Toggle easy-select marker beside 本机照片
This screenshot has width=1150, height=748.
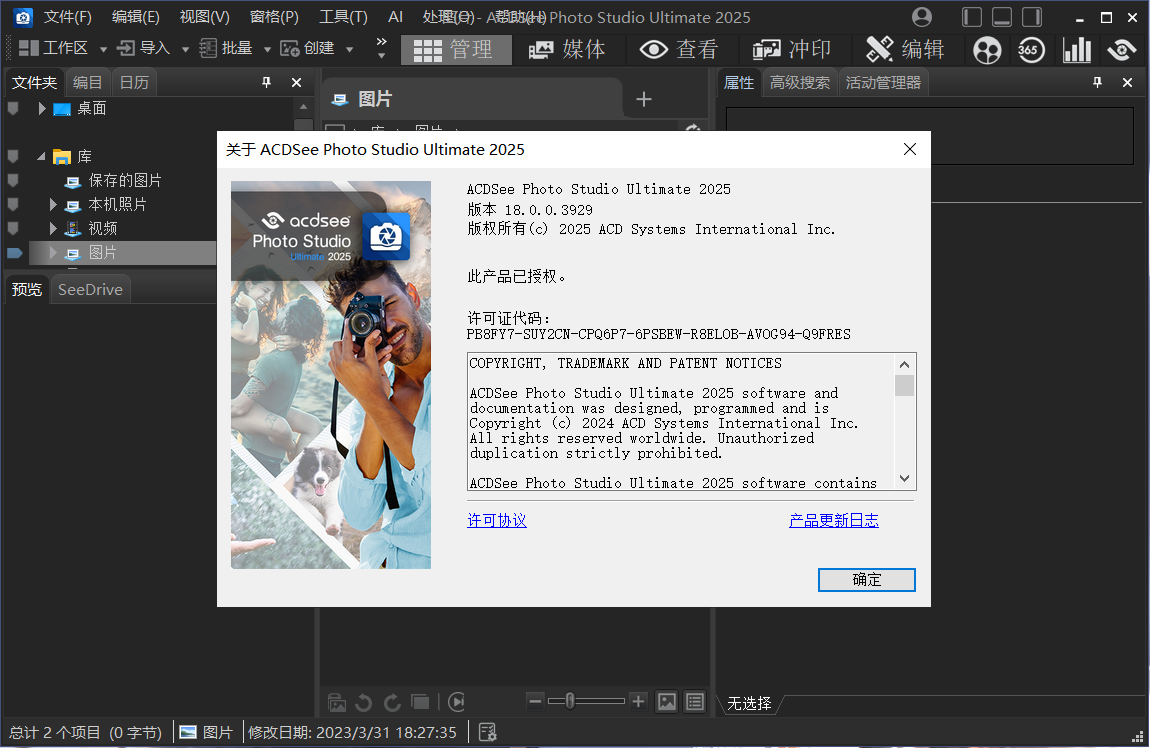click(13, 205)
